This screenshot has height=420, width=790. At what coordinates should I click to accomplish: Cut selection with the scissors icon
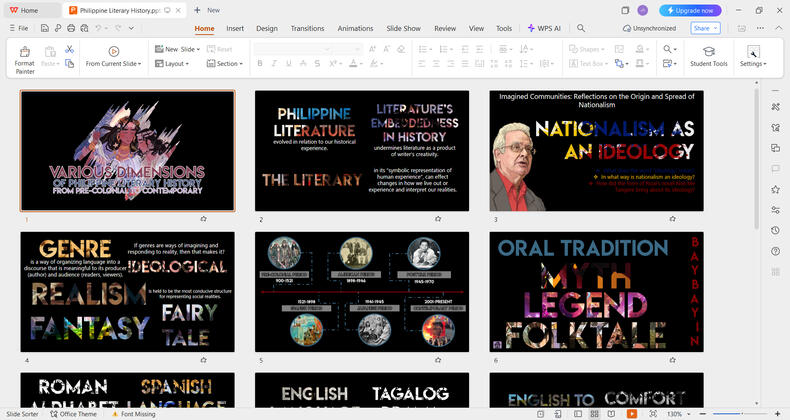pyautogui.click(x=70, y=49)
